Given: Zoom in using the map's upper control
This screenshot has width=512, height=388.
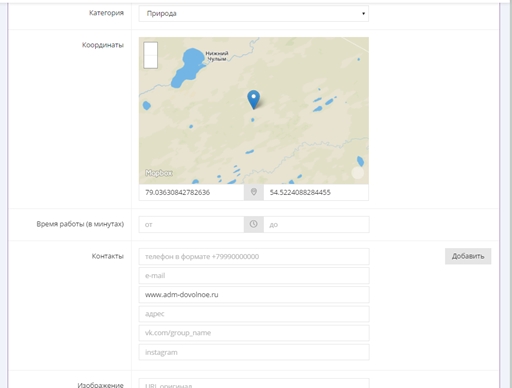Looking at the screenshot, I should (x=150, y=49).
